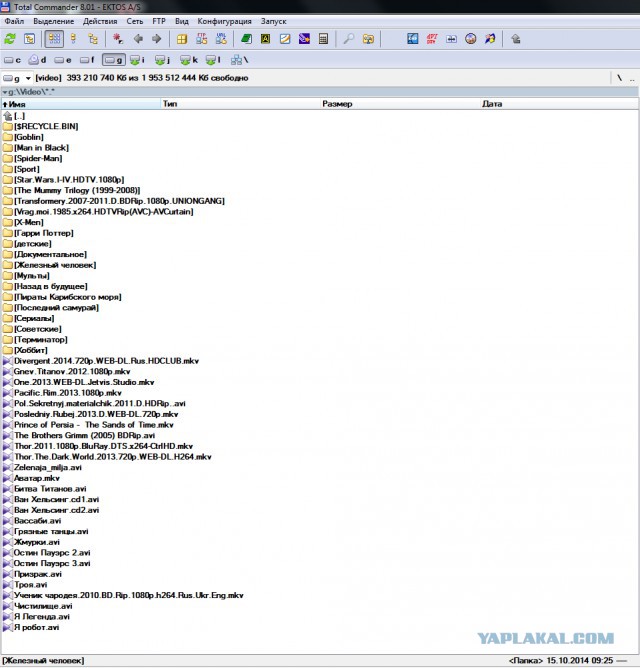The width and height of the screenshot is (640, 668).
Task: Open the Запуск menu
Action: [274, 21]
